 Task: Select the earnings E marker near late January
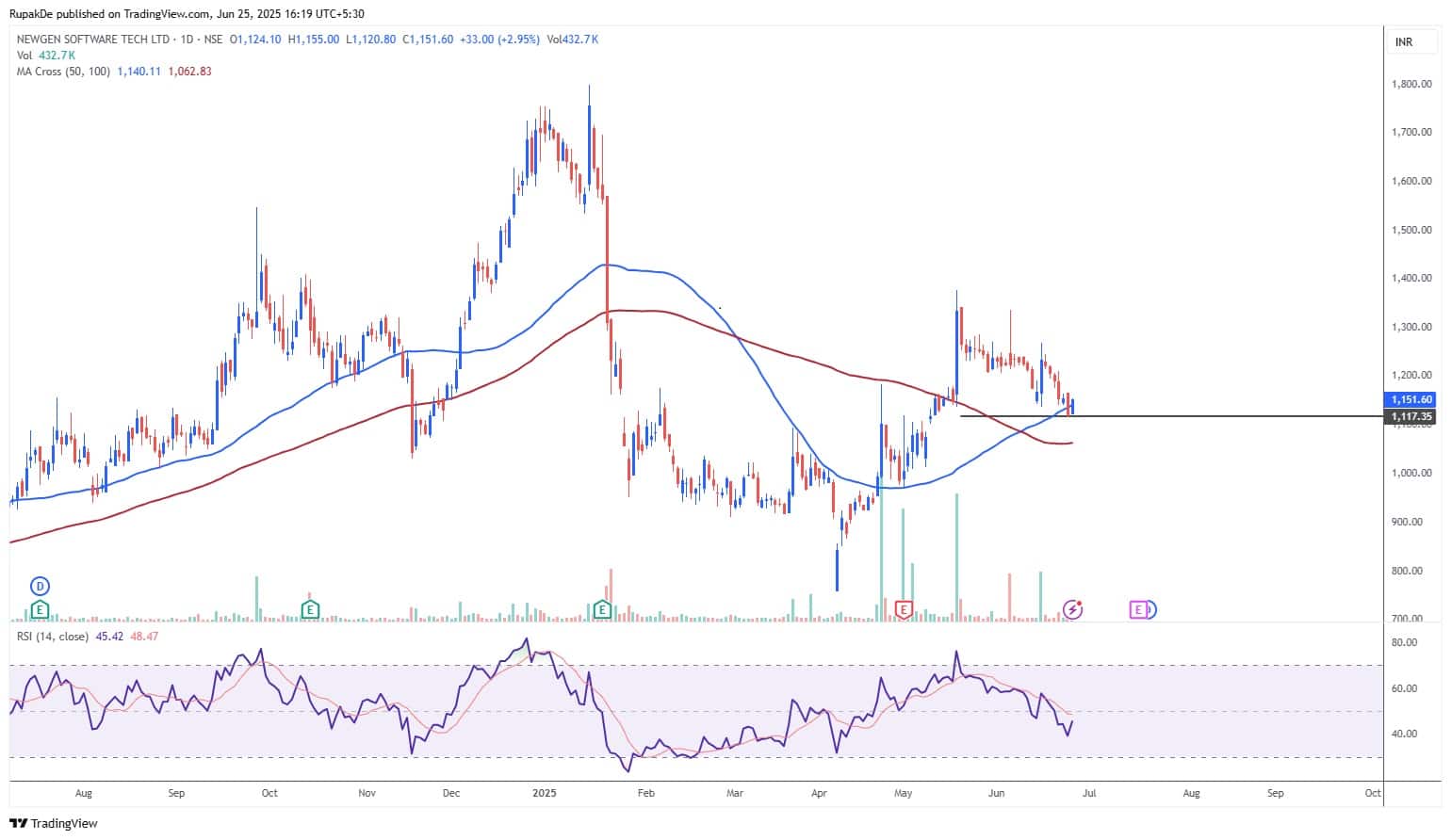tap(602, 610)
